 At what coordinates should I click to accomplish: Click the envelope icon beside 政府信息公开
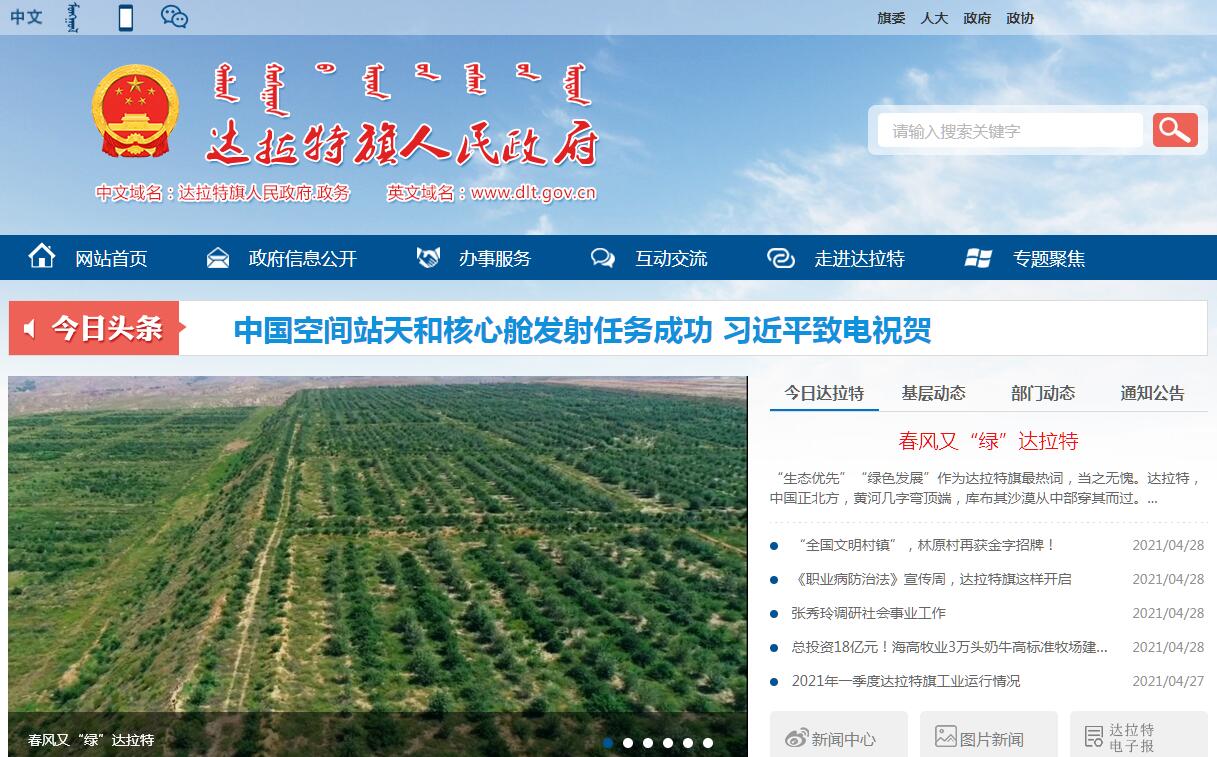click(217, 258)
